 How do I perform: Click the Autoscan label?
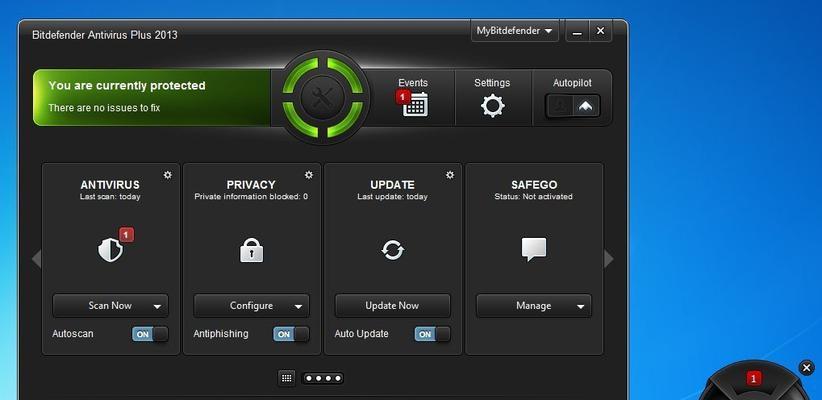coord(73,334)
